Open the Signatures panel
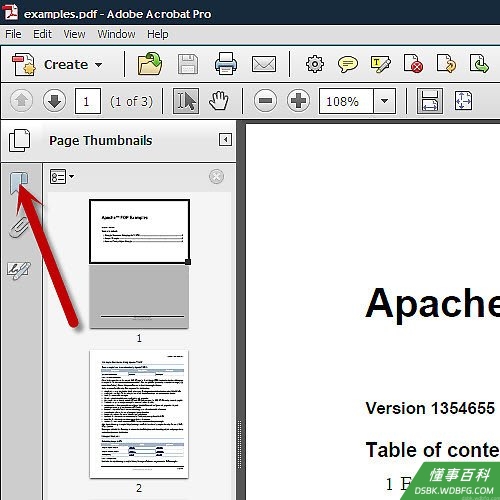500x500 pixels. [x=19, y=270]
